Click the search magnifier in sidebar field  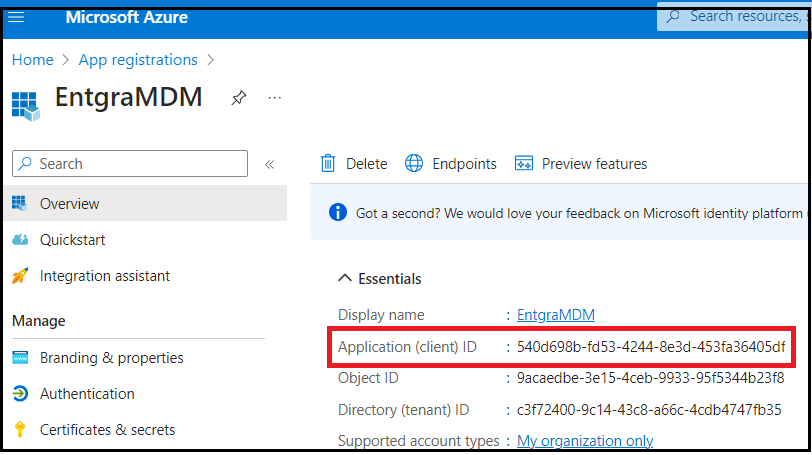click(24, 164)
